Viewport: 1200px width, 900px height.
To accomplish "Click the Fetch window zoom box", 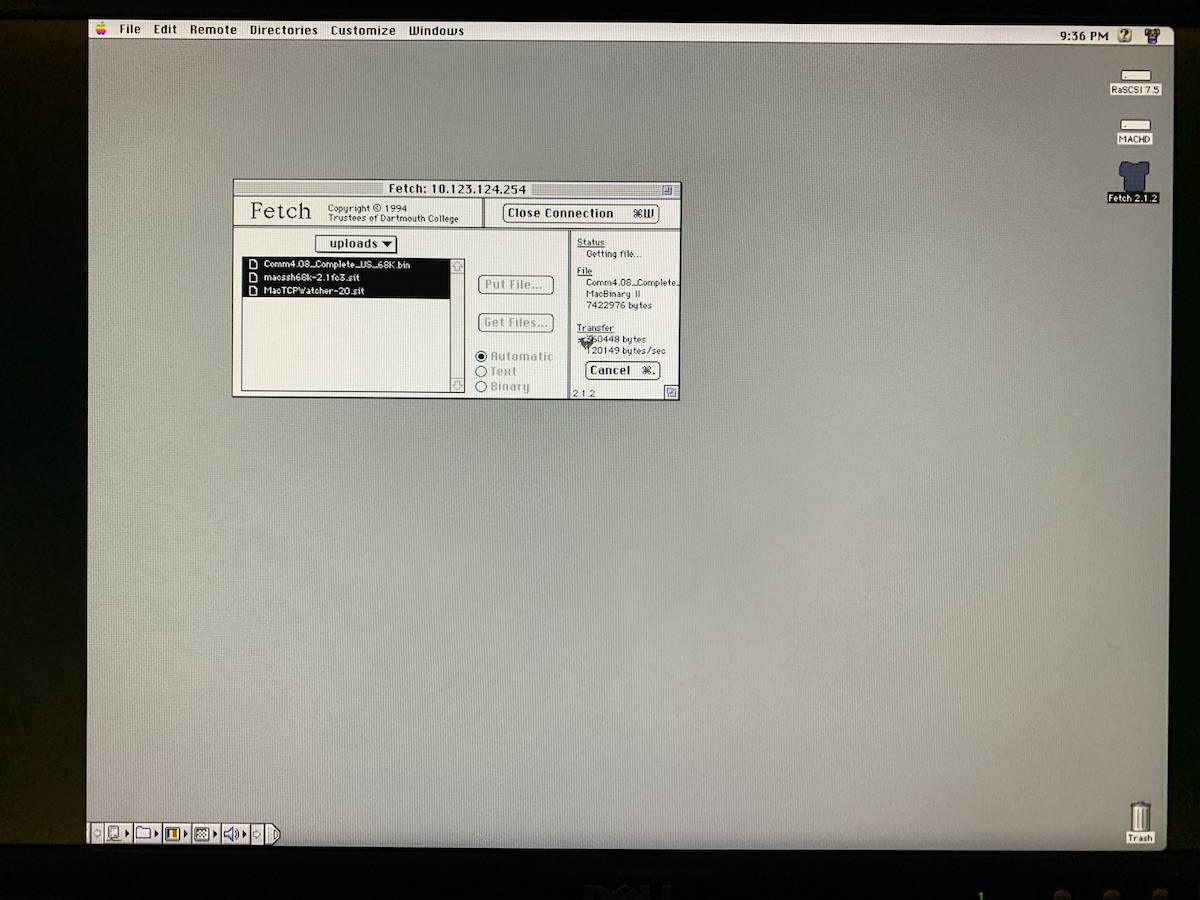I will pos(667,189).
